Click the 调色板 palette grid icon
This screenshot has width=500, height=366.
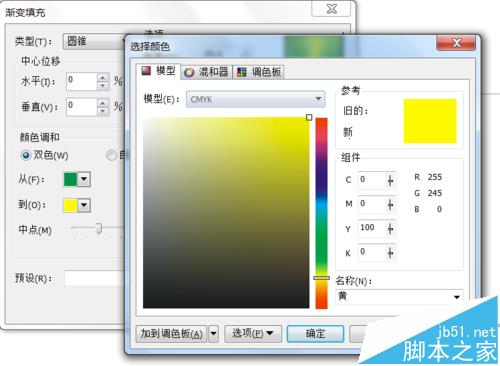(x=242, y=72)
